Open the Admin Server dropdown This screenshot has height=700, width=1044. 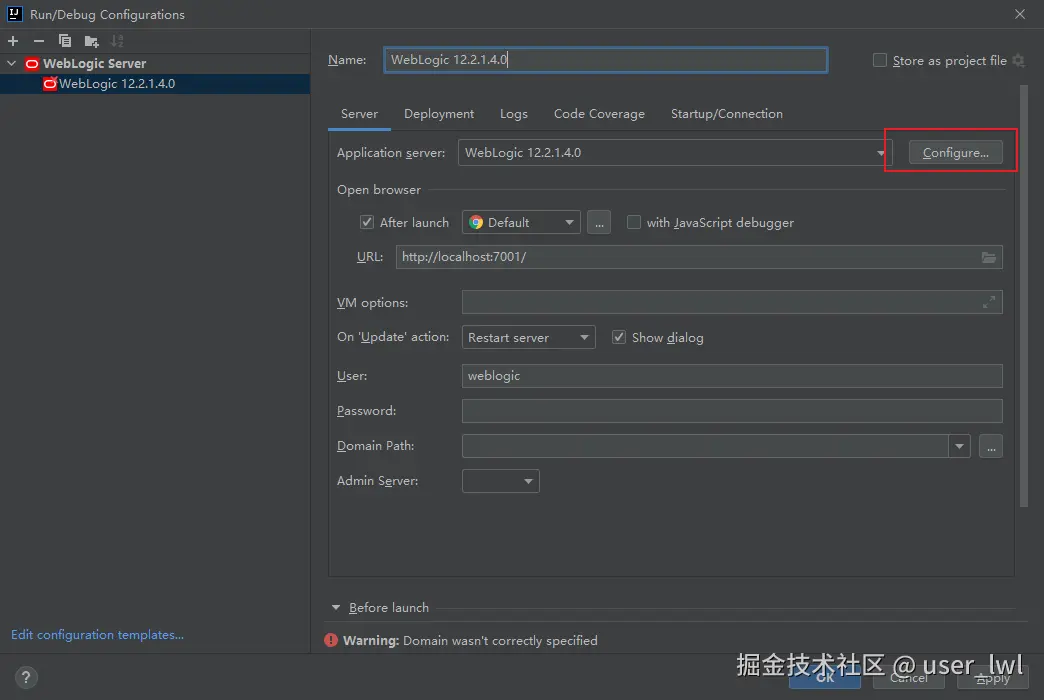pos(501,481)
